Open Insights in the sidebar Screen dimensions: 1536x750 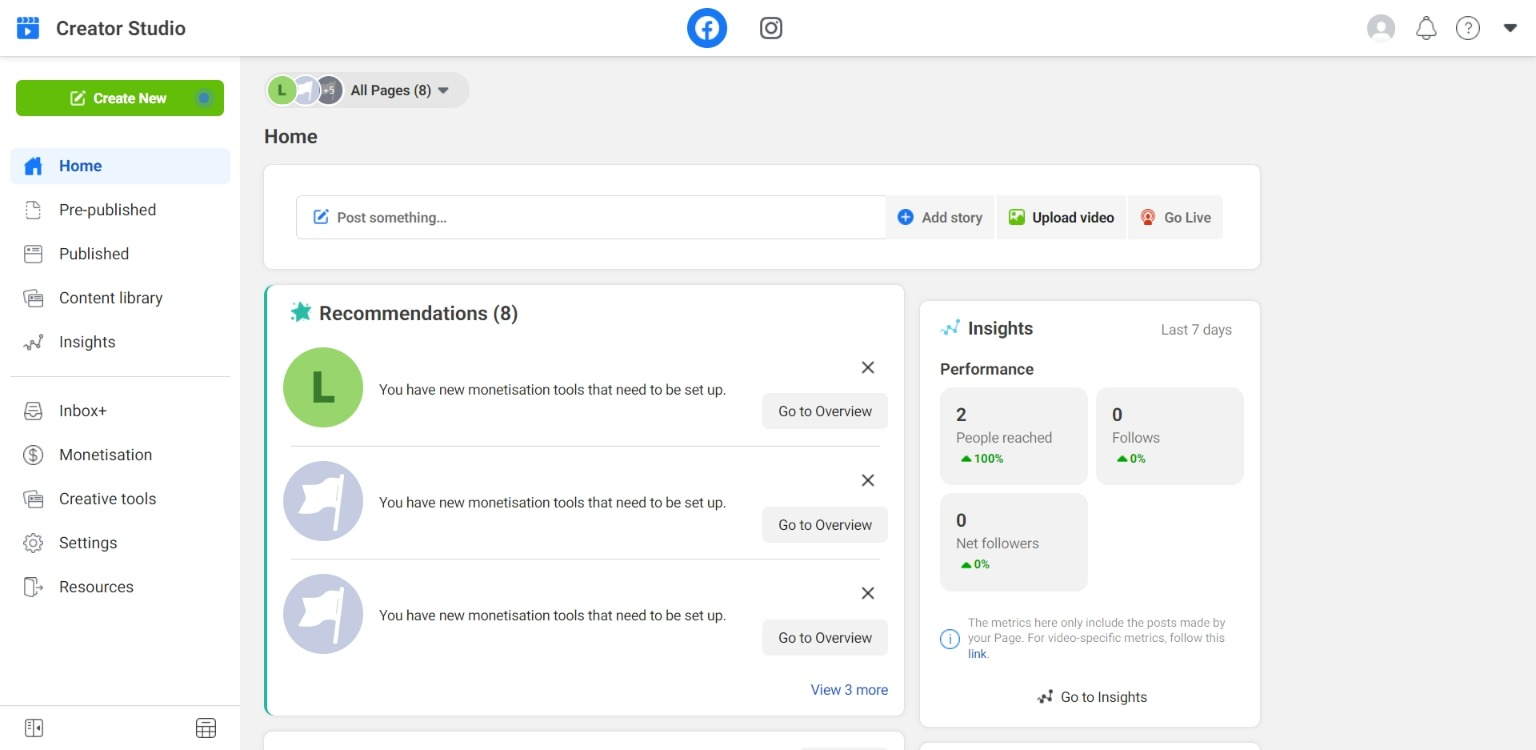120,342
